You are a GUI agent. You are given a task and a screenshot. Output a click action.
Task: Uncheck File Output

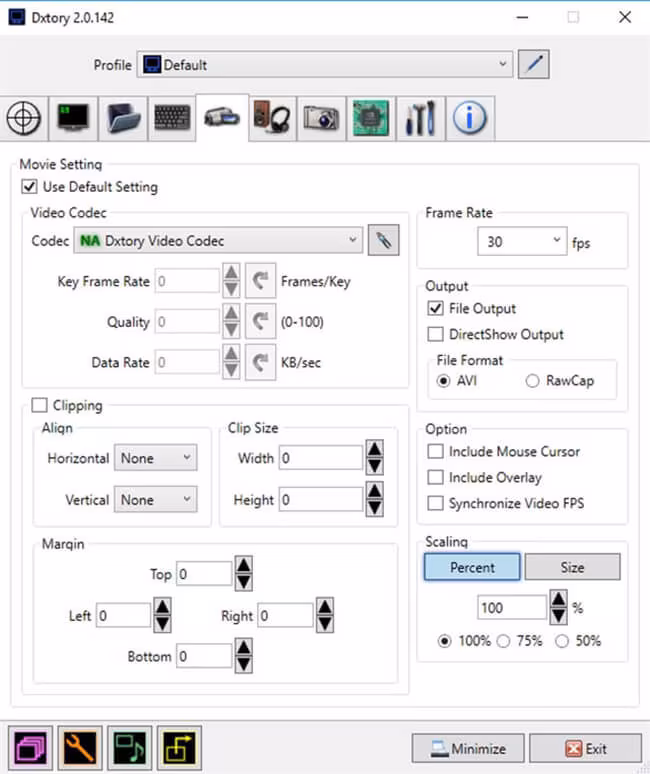(435, 309)
